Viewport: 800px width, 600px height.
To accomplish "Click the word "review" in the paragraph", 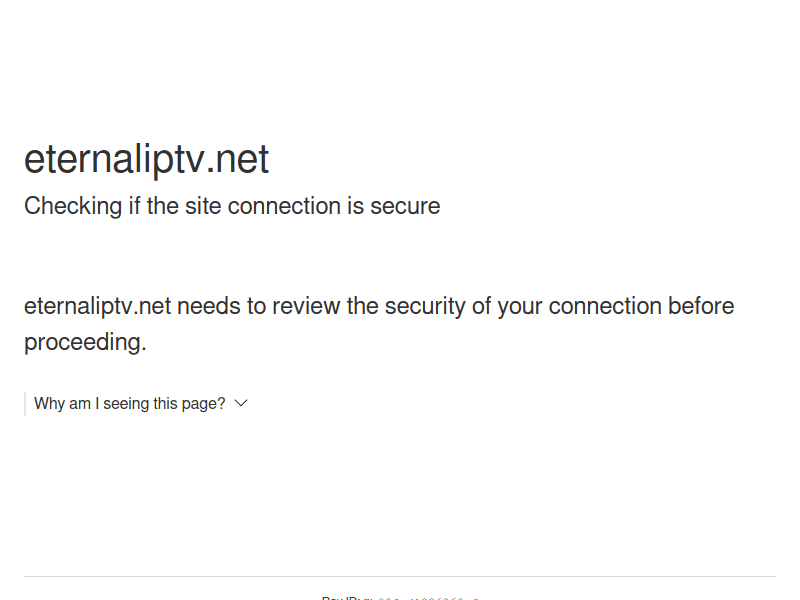I will coord(306,306).
